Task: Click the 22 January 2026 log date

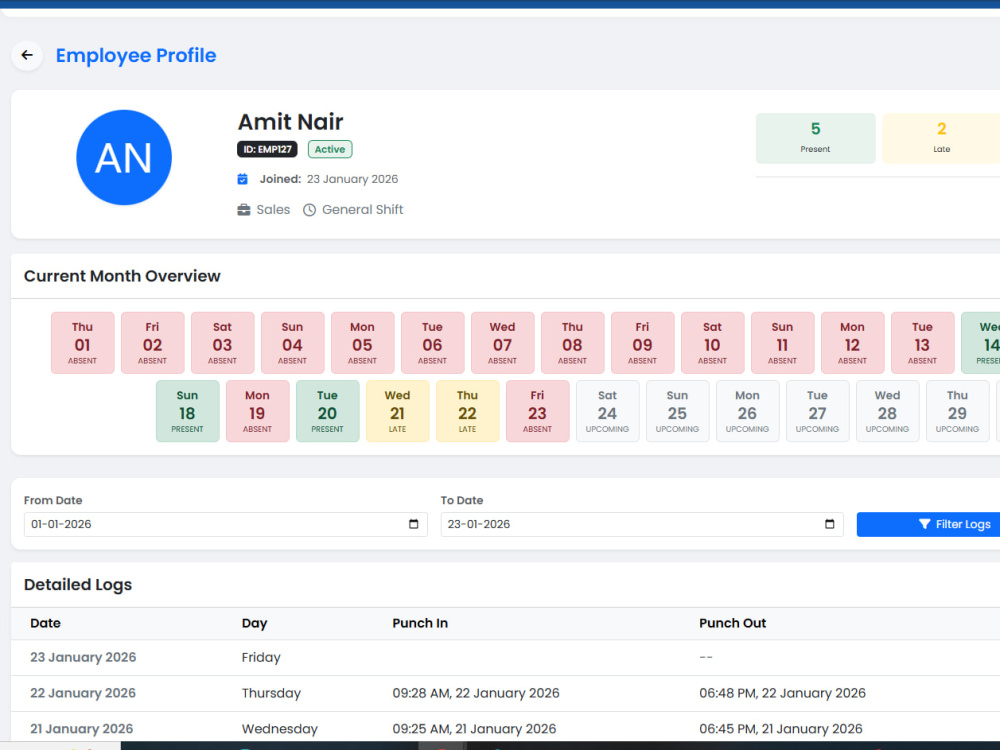Action: point(83,693)
